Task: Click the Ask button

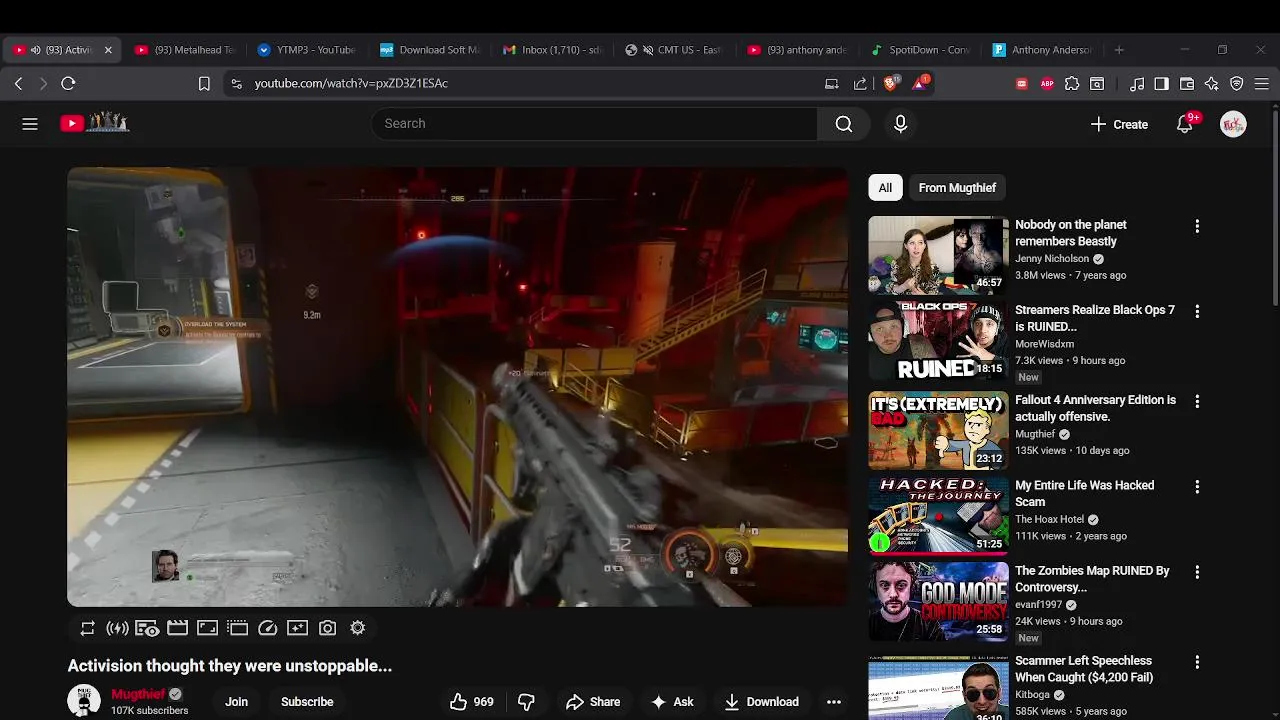Action: pos(672,702)
